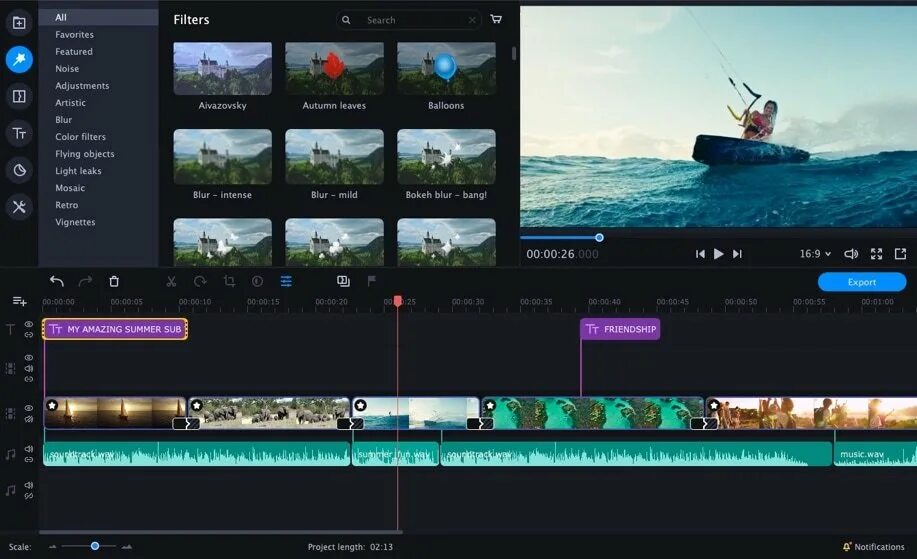The width and height of the screenshot is (917, 559).
Task: Clear the filter search with X
Action: click(472, 20)
